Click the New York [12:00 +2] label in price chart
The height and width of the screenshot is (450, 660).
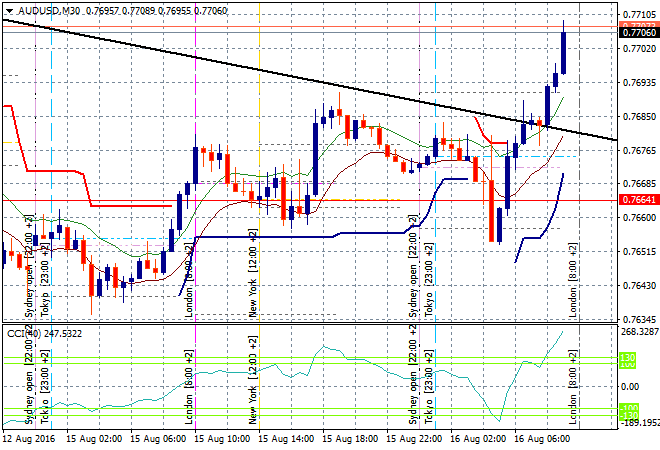[x=253, y=273]
